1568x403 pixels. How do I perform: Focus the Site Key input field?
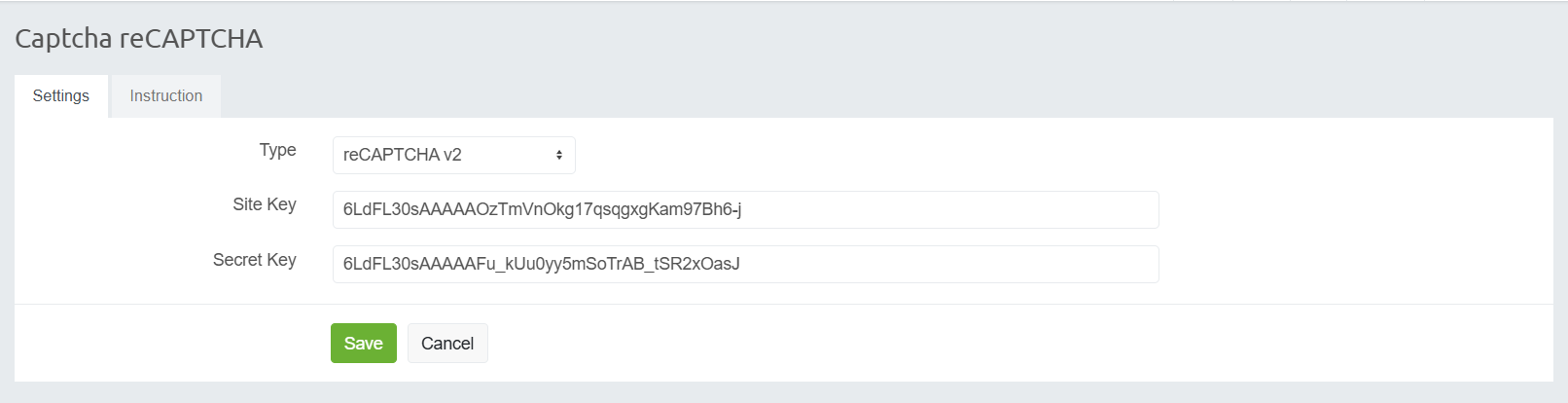tap(745, 210)
